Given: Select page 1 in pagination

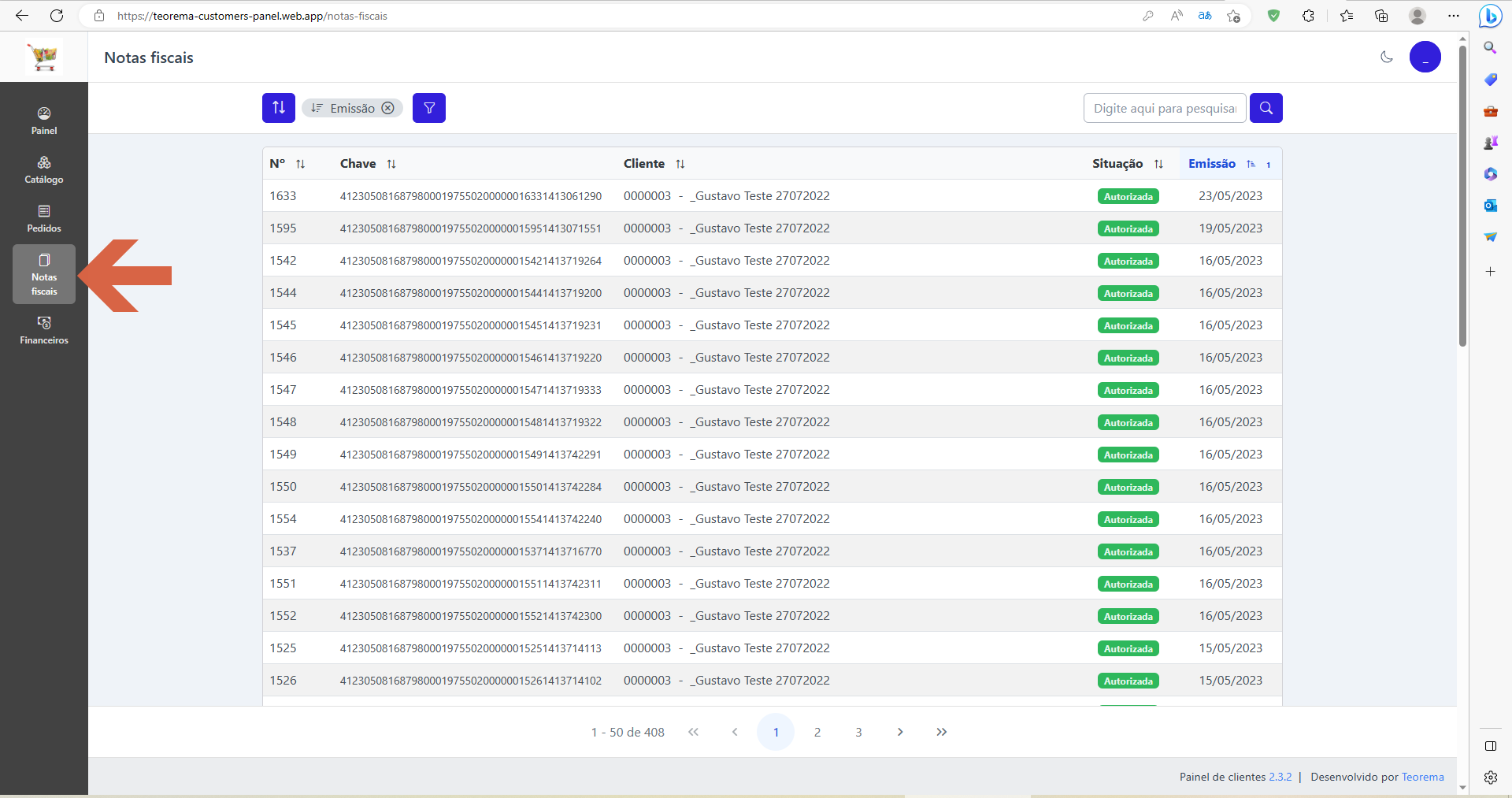Looking at the screenshot, I should [x=776, y=732].
